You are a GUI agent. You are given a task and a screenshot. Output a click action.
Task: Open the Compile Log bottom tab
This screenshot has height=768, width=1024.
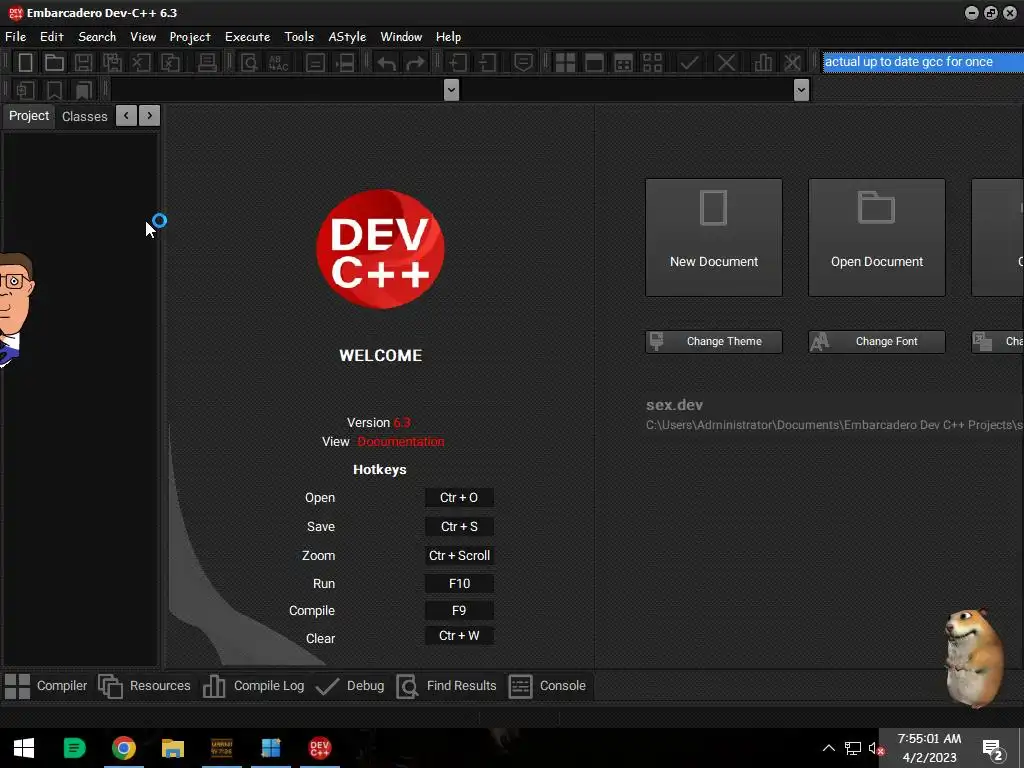(253, 686)
